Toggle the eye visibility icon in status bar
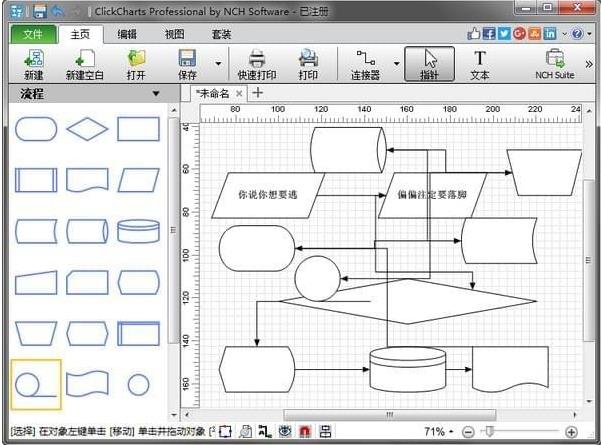Screen dimensions: 601x445 [284, 432]
